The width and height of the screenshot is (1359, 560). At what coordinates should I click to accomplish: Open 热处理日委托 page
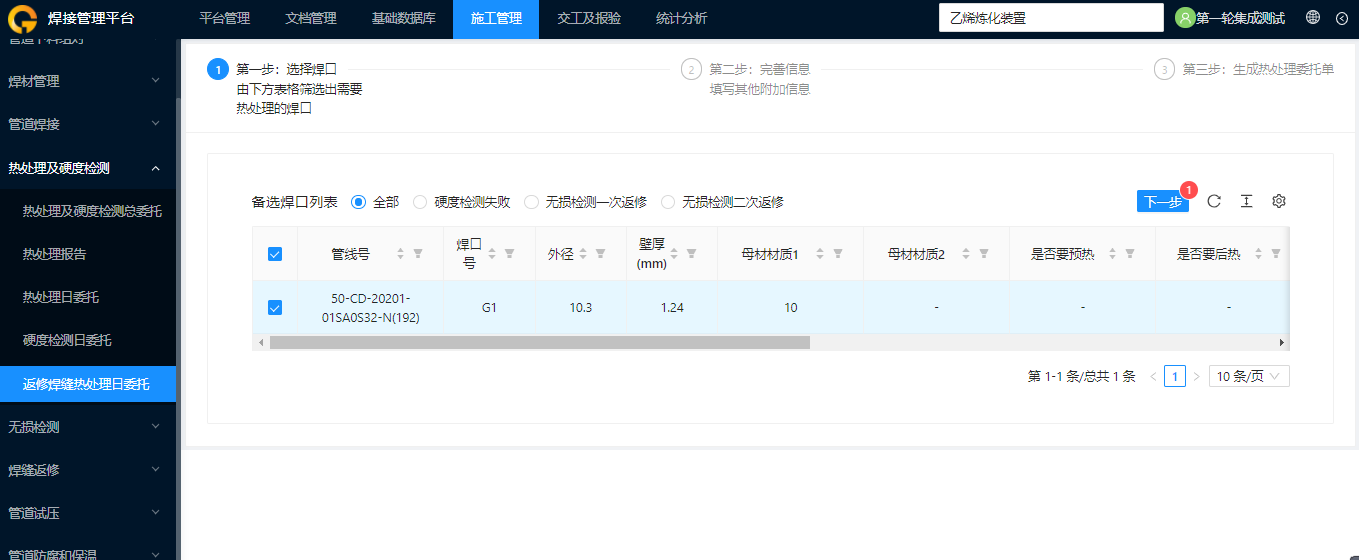click(x=88, y=297)
